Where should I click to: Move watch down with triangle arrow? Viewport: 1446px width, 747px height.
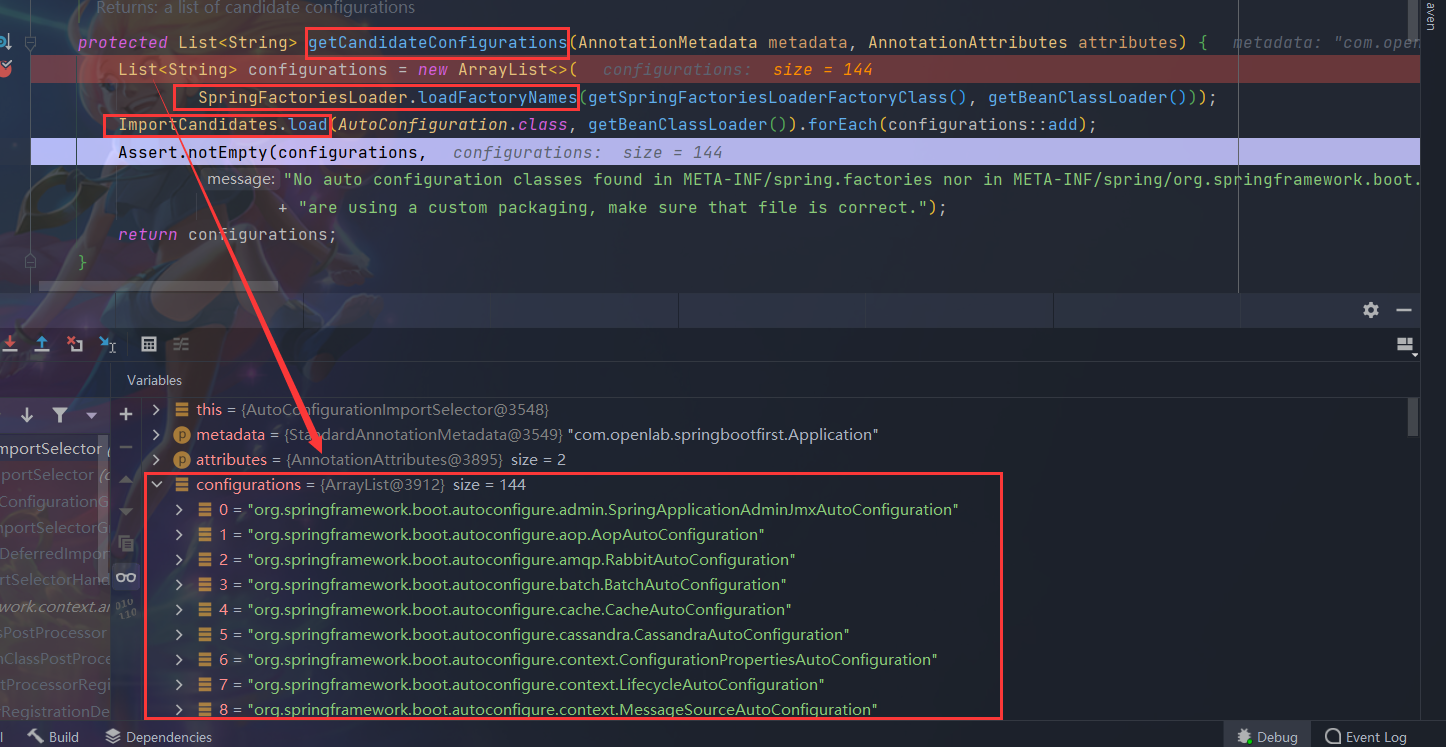coord(126,512)
